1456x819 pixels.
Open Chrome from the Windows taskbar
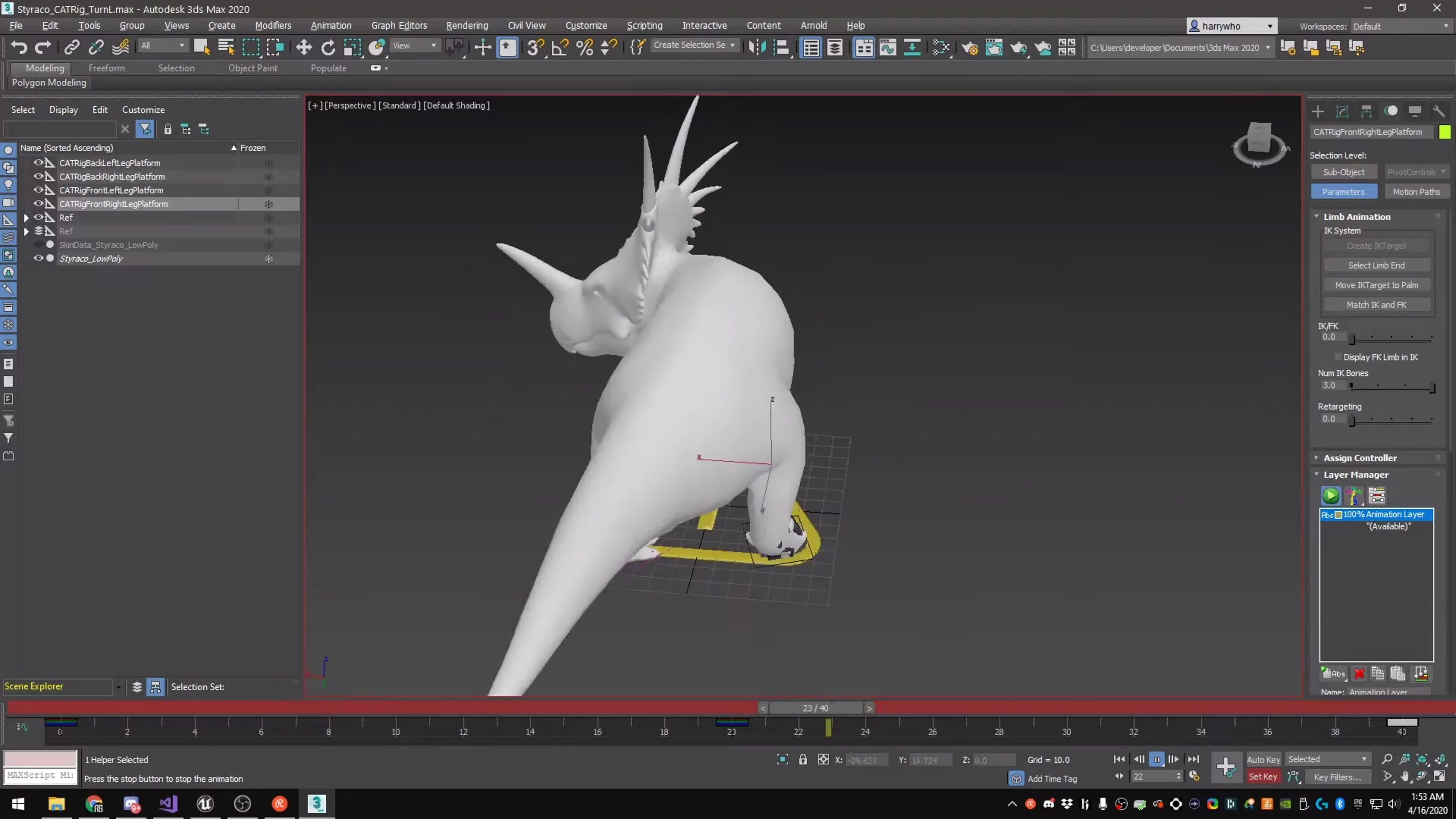[94, 803]
